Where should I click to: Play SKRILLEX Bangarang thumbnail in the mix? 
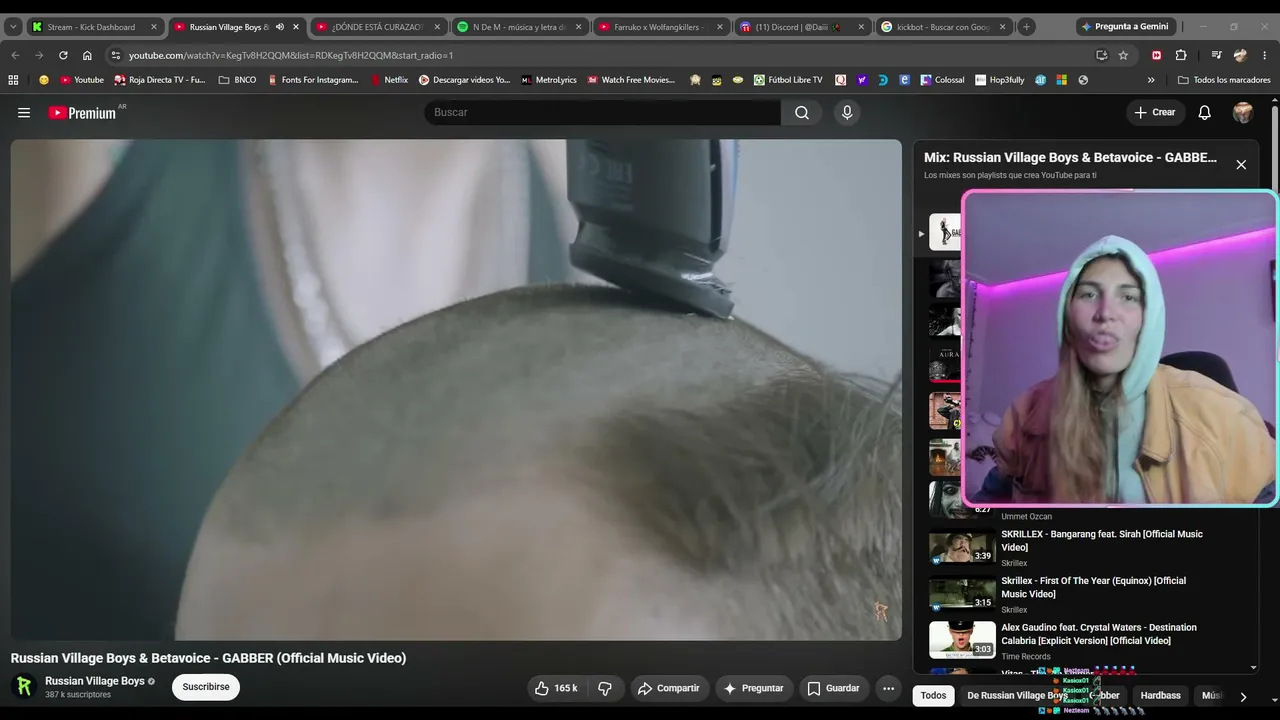click(x=962, y=547)
